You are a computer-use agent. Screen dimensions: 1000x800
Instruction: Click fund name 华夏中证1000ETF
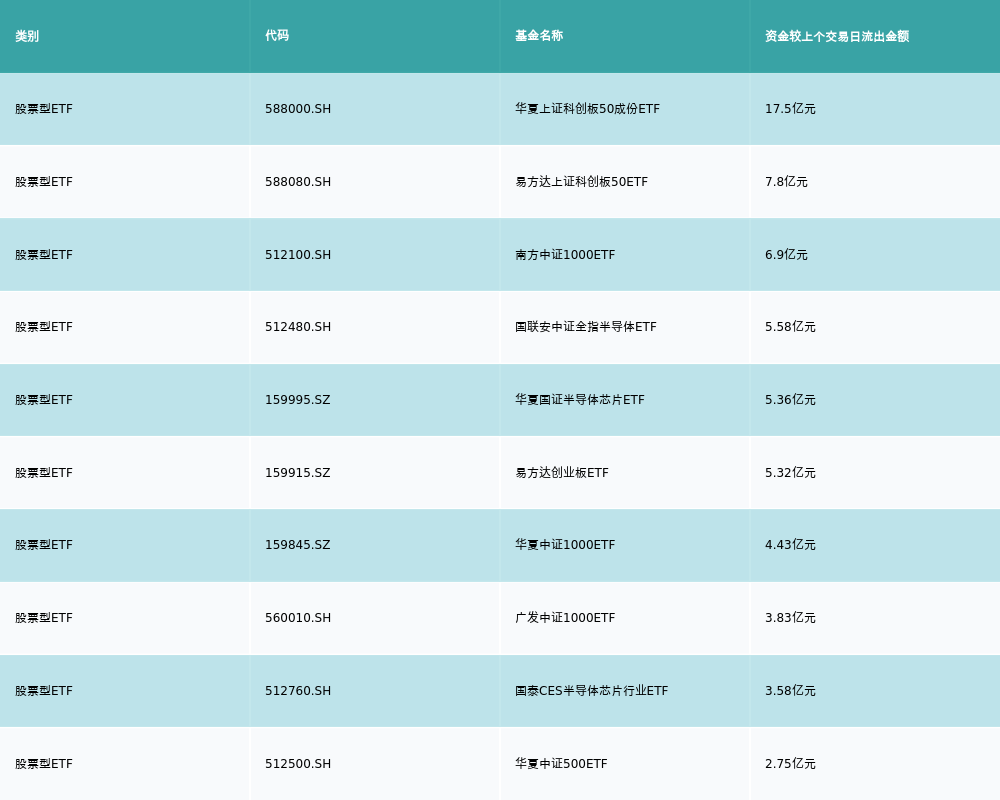pos(565,545)
